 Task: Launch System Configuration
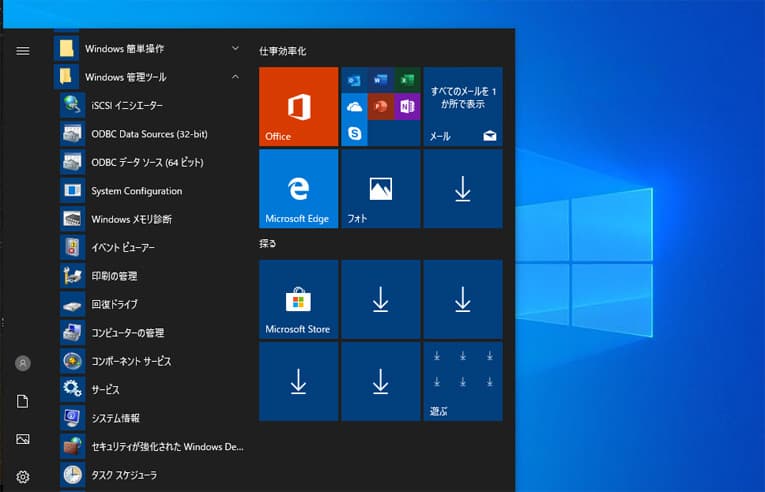coord(136,191)
